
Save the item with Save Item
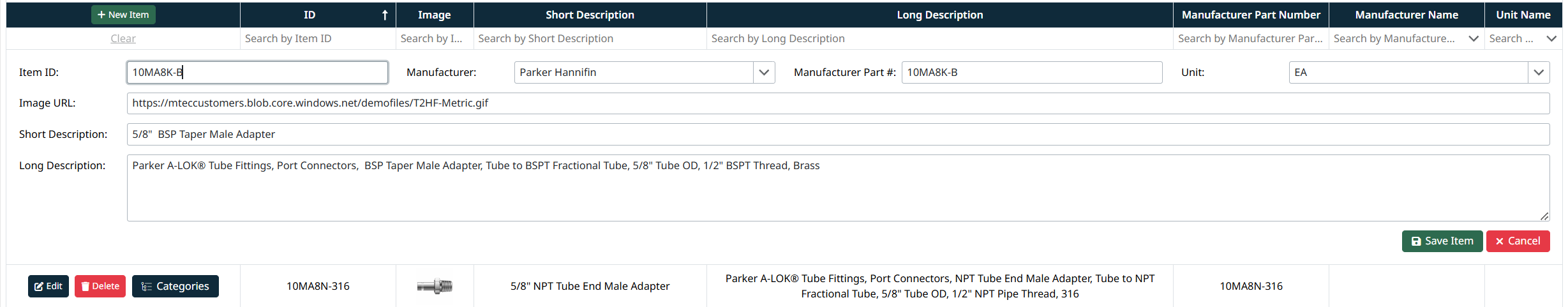(1442, 241)
